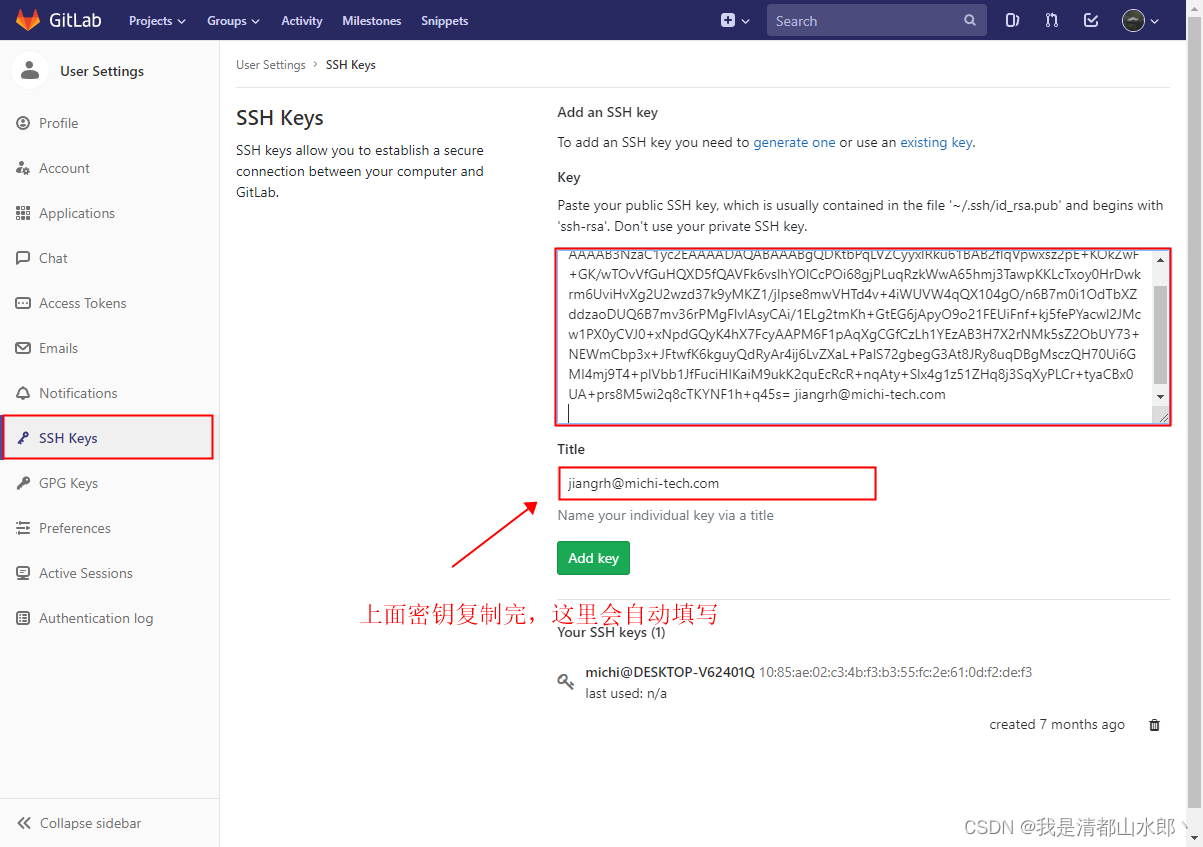Open the user avatar dropdown menu
This screenshot has height=847, width=1203.
[1135, 20]
